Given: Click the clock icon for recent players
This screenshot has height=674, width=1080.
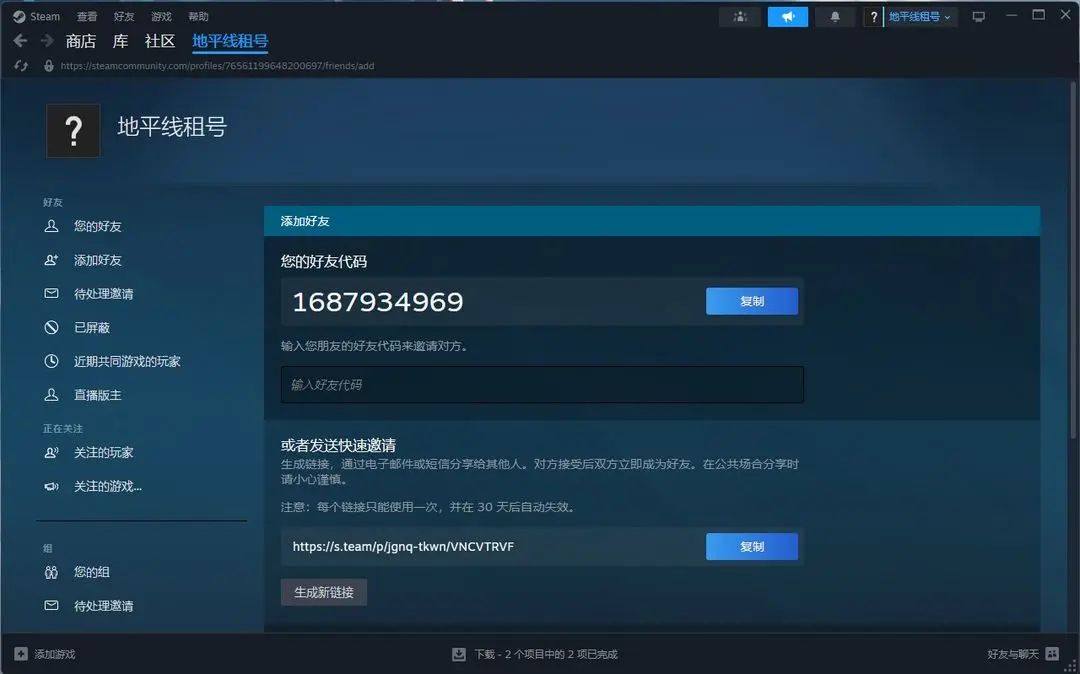Looking at the screenshot, I should tap(51, 361).
